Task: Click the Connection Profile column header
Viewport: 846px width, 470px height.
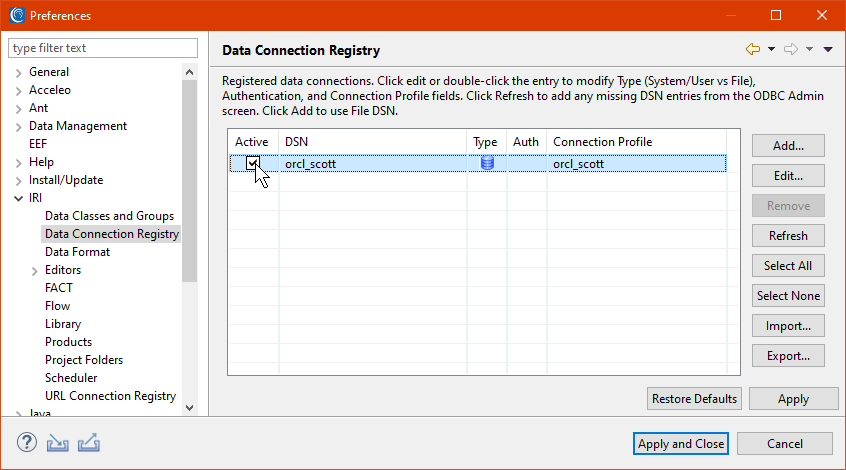Action: click(x=637, y=142)
